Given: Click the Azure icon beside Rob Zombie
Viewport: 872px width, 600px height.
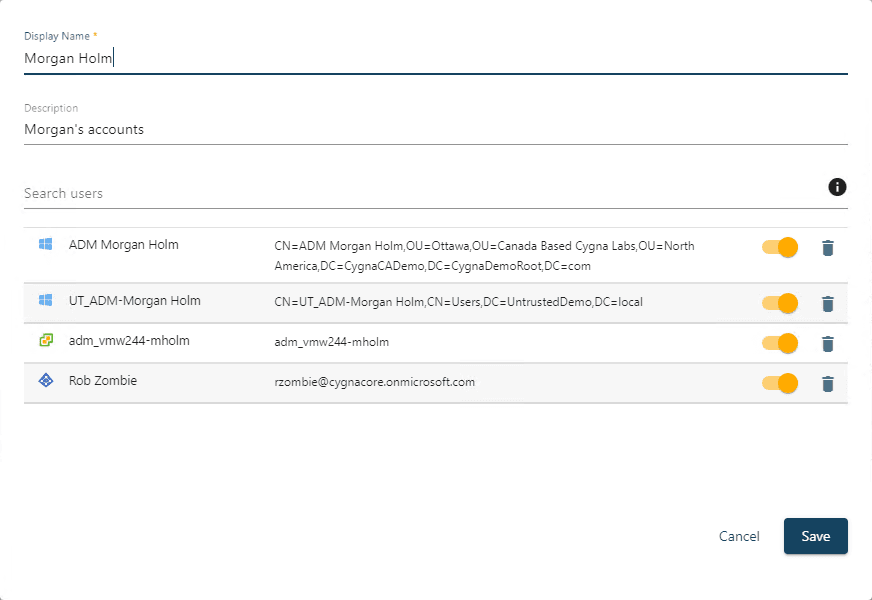Looking at the screenshot, I should pos(45,381).
